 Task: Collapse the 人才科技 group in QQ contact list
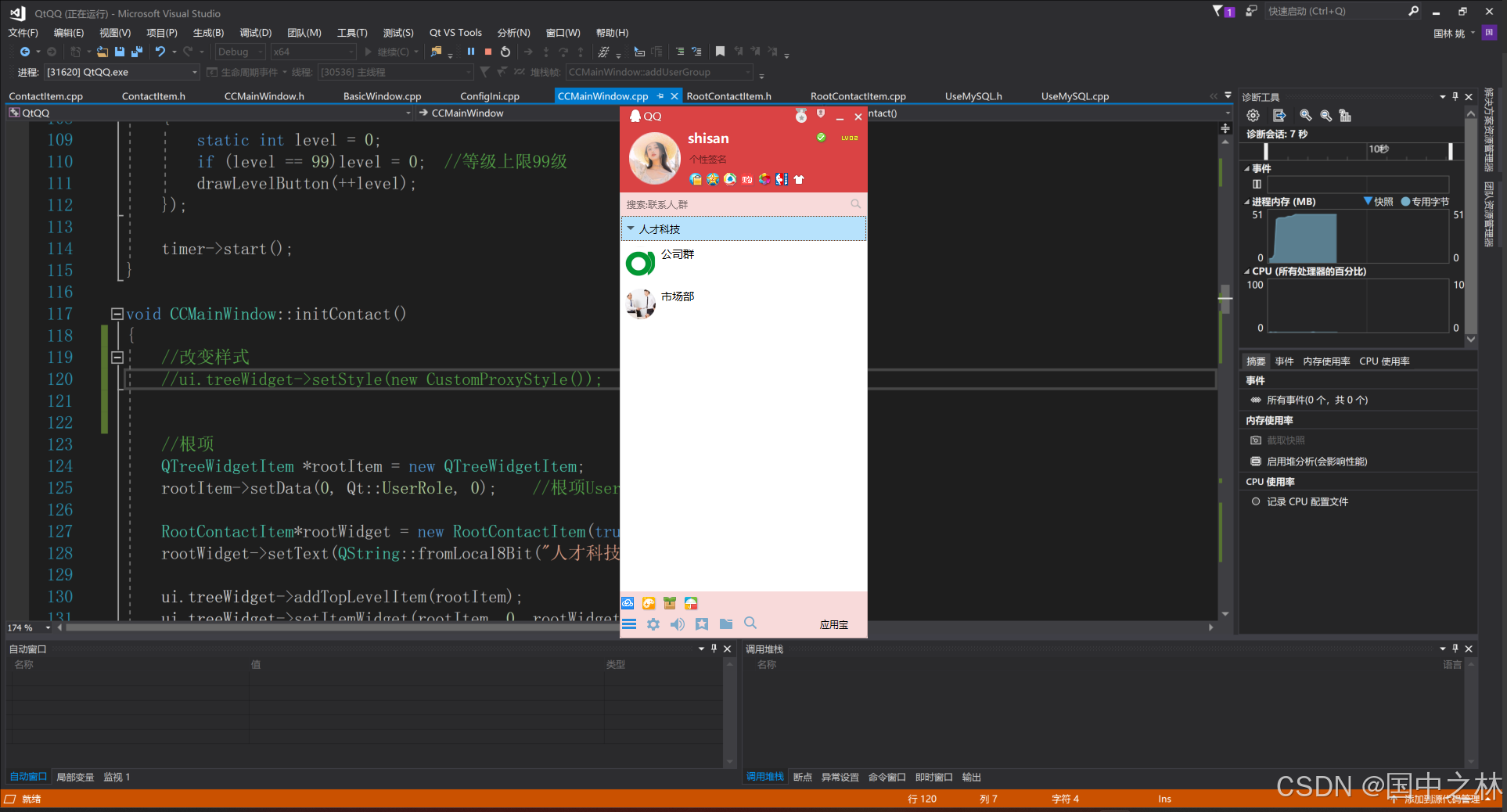point(631,228)
